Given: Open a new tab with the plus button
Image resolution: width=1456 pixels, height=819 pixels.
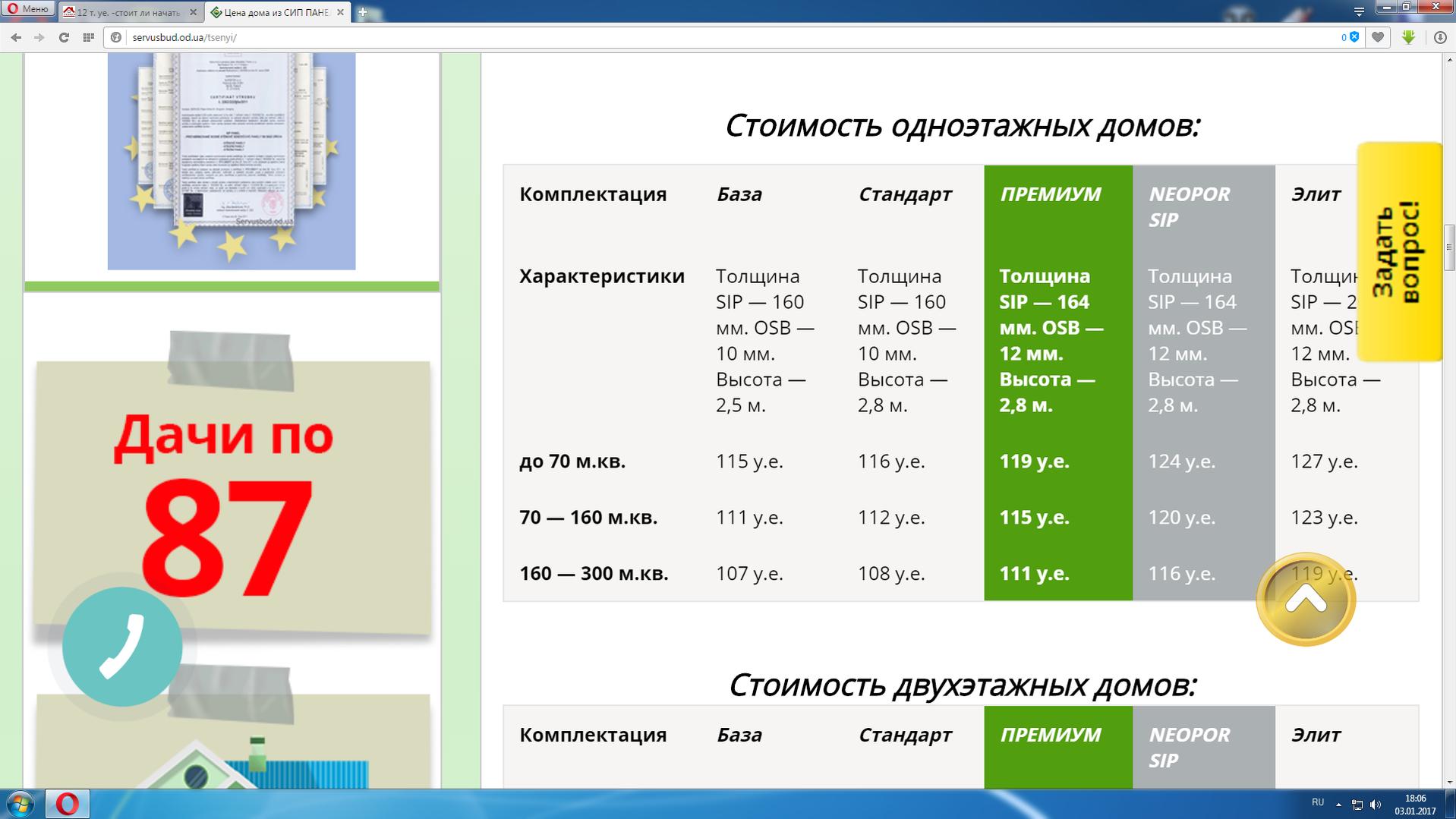Looking at the screenshot, I should pos(363,12).
